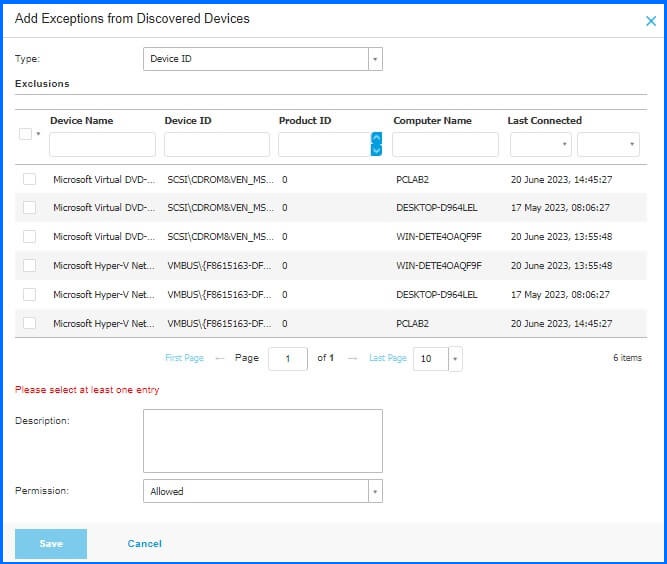Check the Virtual DVD row for DESKTOP-D964LEL
The height and width of the screenshot is (564, 667).
[x=29, y=208]
